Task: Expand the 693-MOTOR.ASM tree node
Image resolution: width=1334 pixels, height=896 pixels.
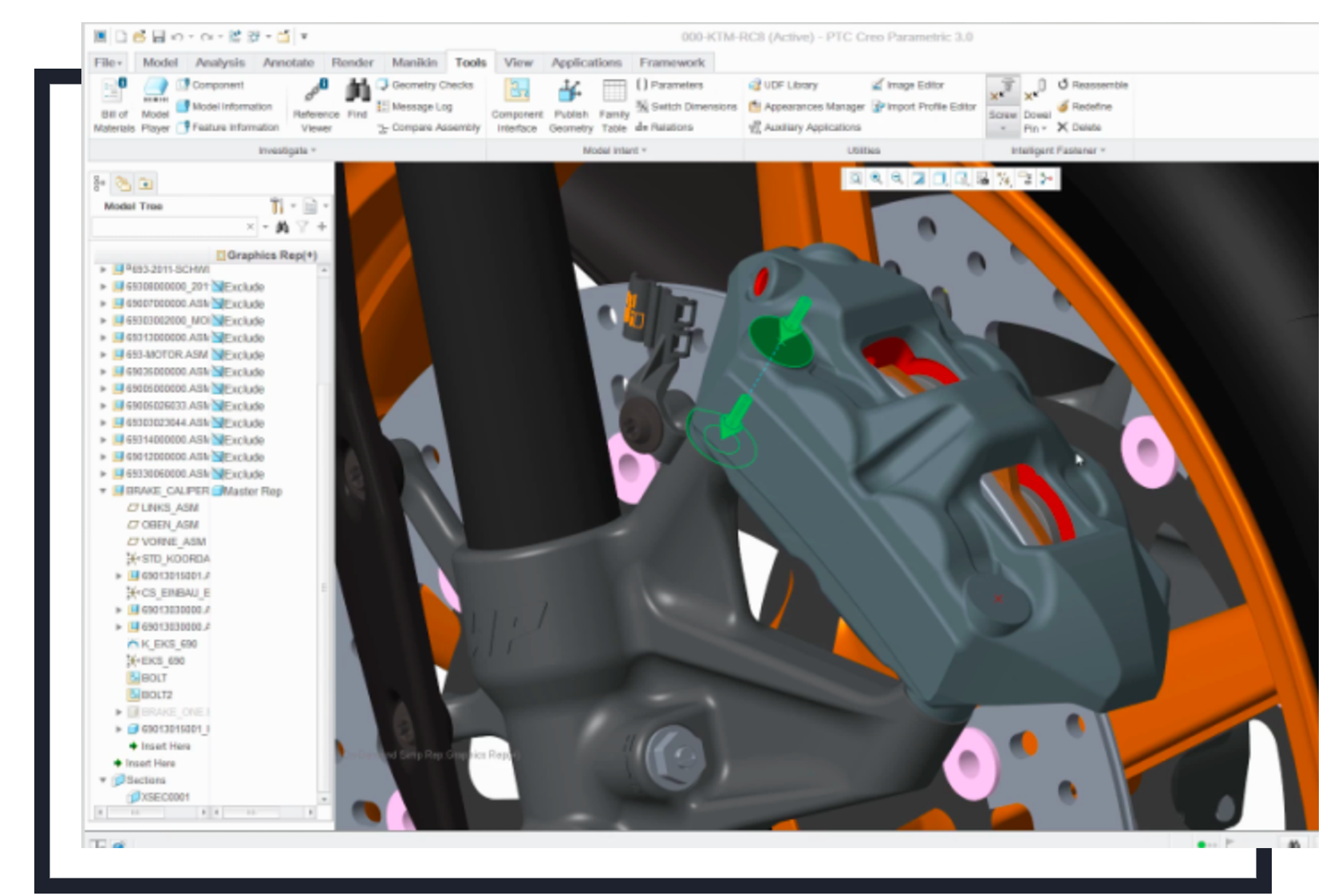Action: coord(103,354)
